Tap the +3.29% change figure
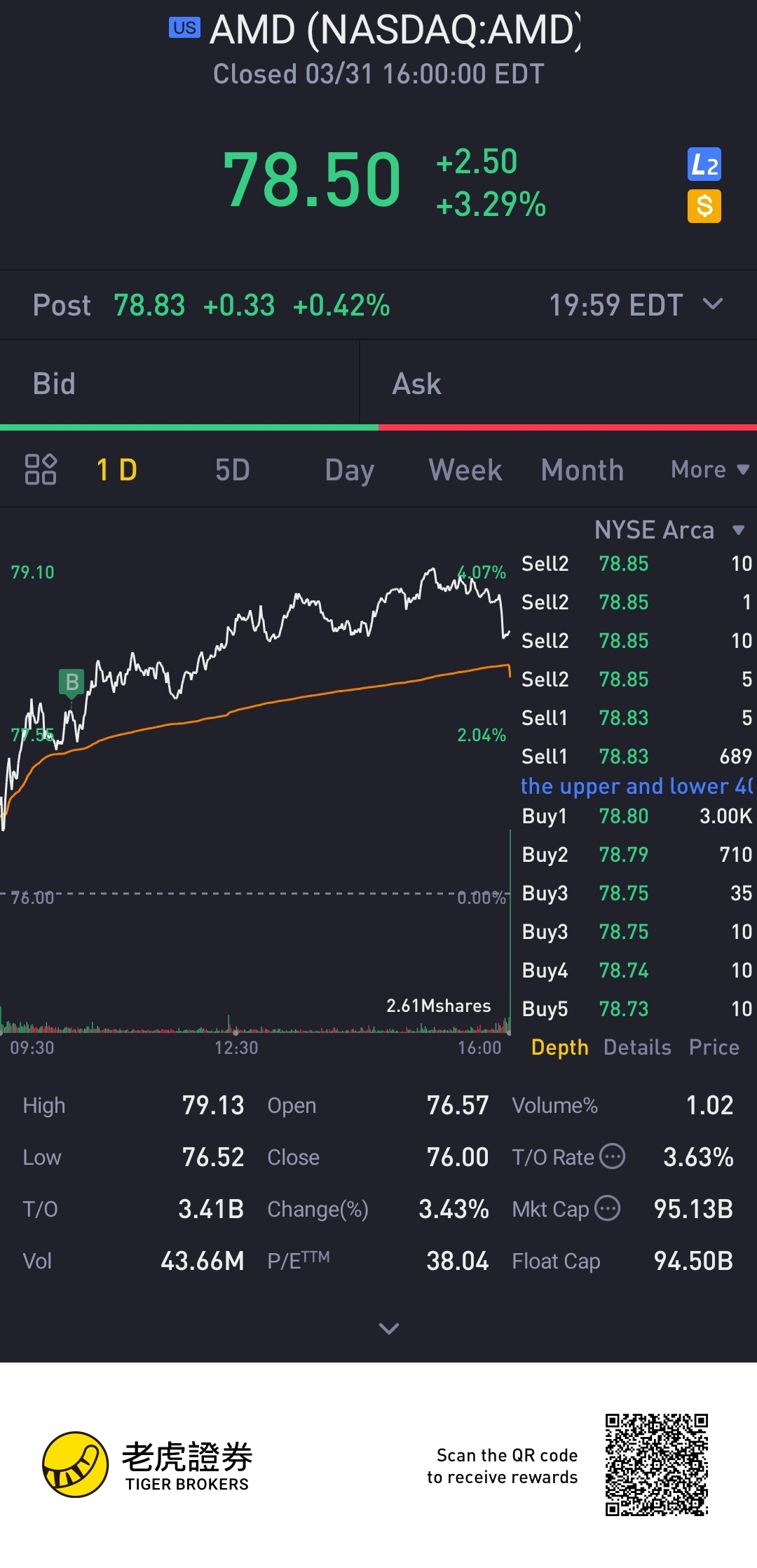 coord(491,205)
